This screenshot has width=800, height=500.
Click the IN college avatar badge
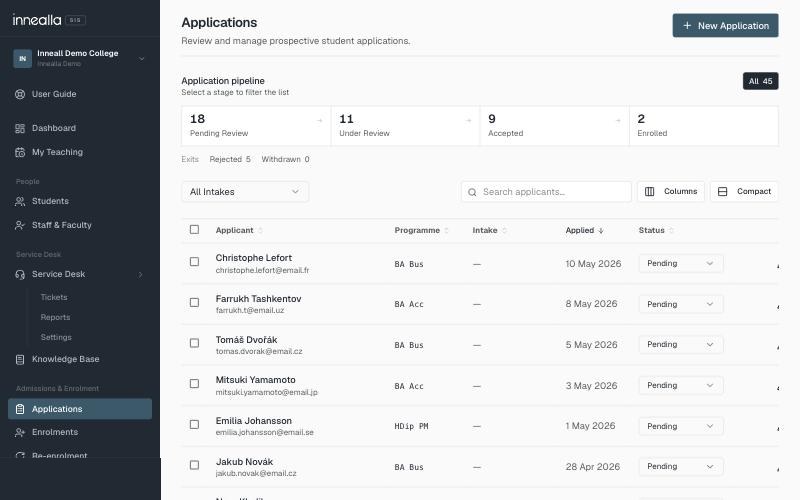tap(22, 59)
